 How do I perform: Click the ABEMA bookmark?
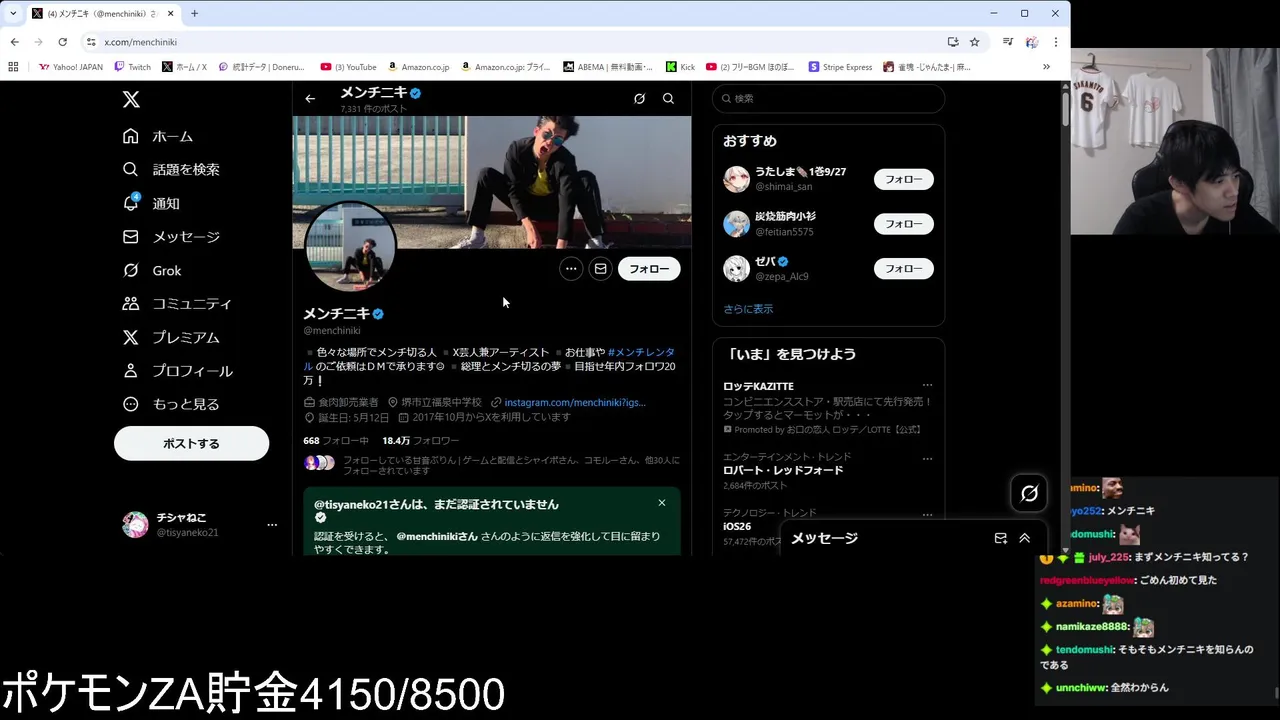607,67
